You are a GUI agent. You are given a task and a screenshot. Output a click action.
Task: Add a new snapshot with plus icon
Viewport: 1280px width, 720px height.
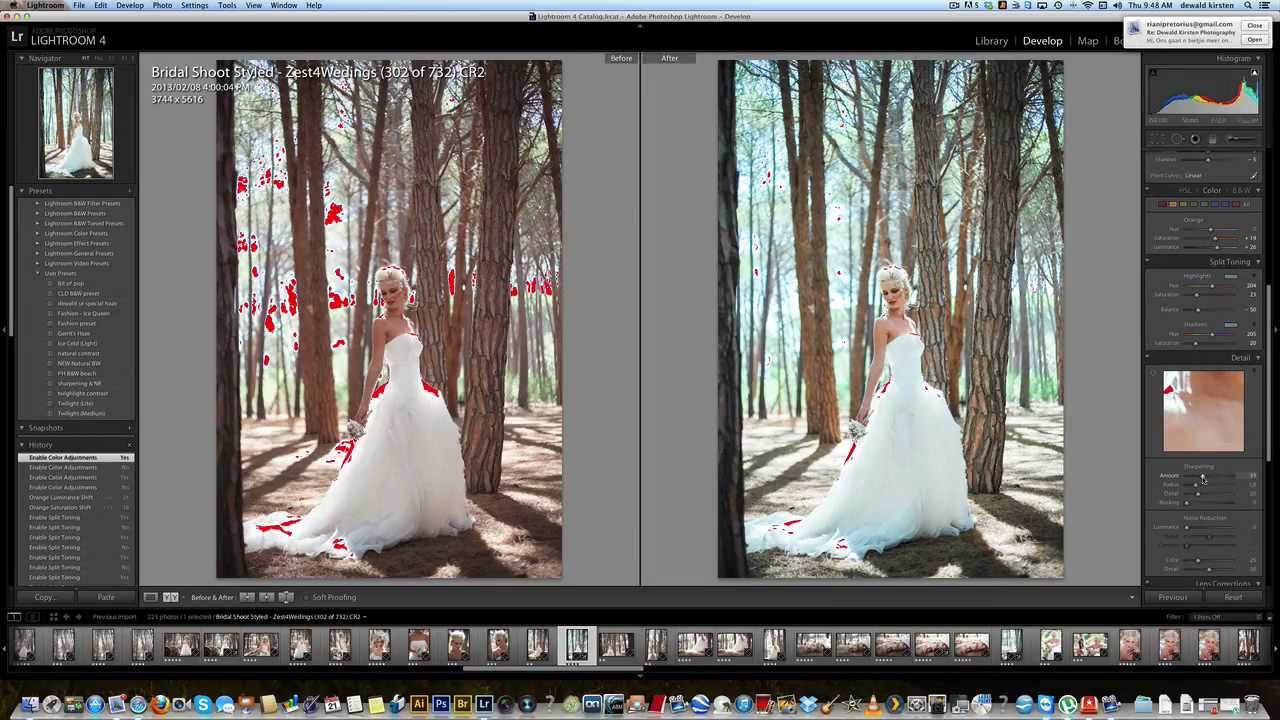pos(129,428)
